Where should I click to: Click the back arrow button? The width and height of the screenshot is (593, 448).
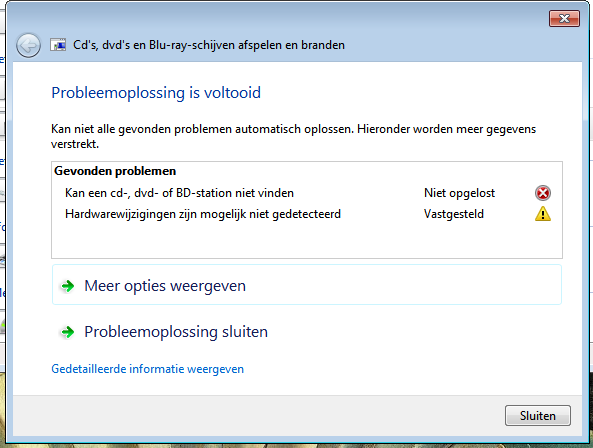pos(28,46)
